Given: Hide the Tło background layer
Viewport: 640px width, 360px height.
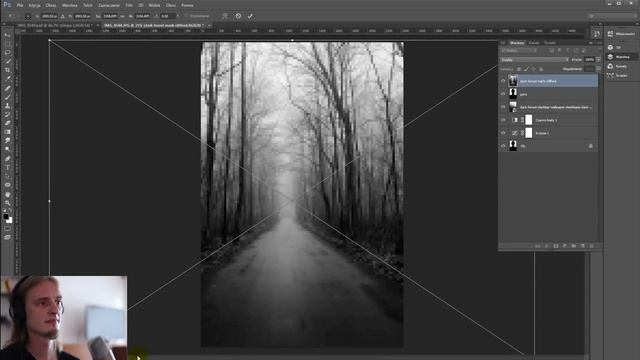Looking at the screenshot, I should tap(503, 146).
